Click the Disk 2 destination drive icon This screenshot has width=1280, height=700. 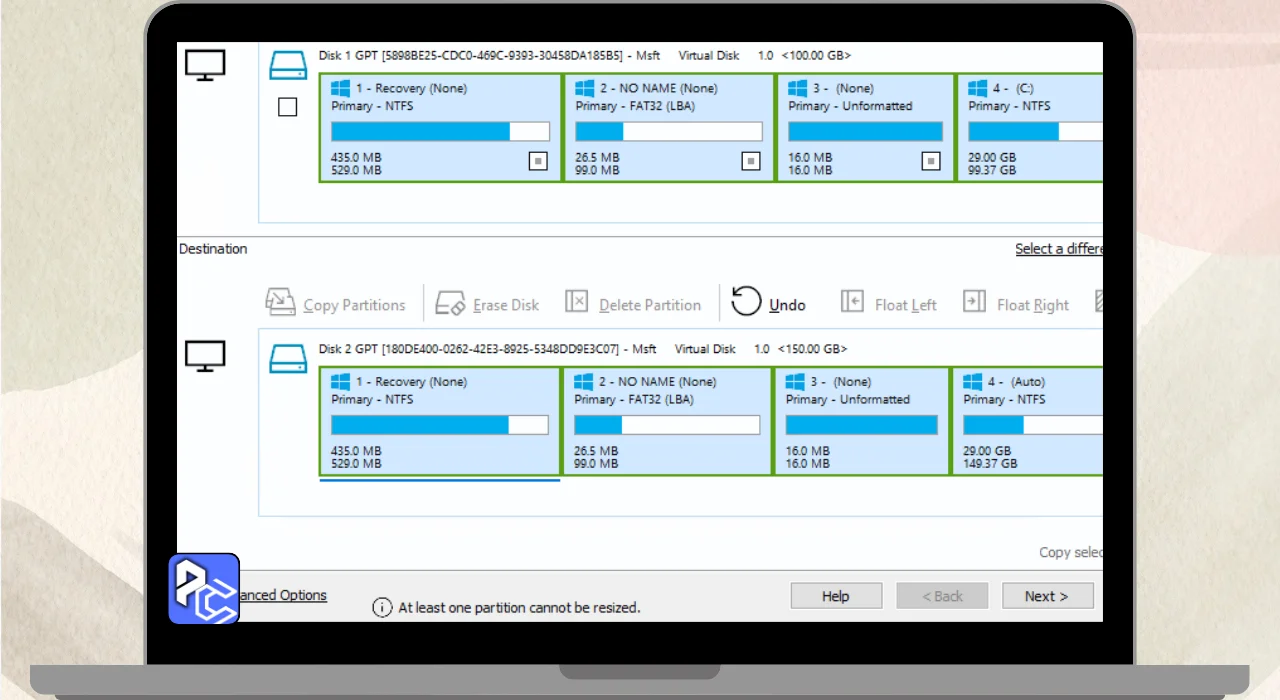(x=288, y=359)
